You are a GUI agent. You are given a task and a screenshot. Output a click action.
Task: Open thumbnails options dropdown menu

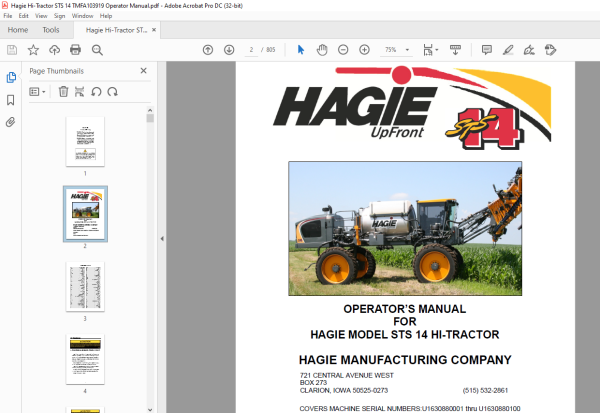[38, 92]
